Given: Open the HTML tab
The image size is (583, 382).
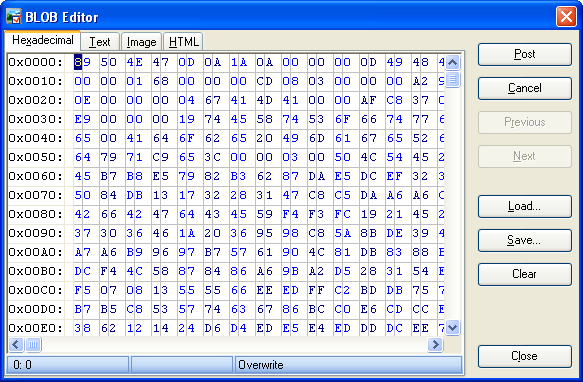Looking at the screenshot, I should click(x=183, y=42).
